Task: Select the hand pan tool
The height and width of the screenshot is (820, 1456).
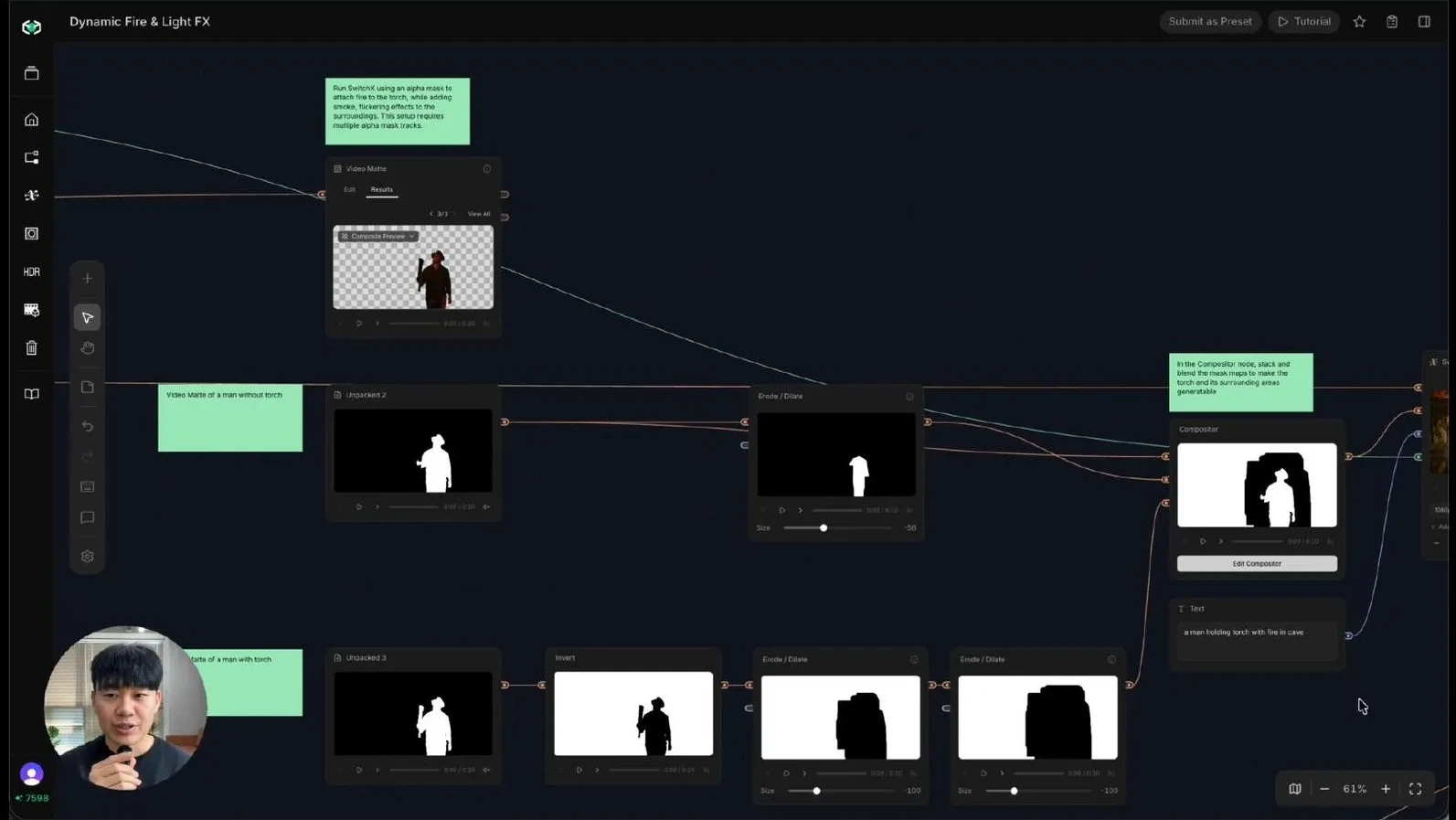Action: pyautogui.click(x=88, y=348)
